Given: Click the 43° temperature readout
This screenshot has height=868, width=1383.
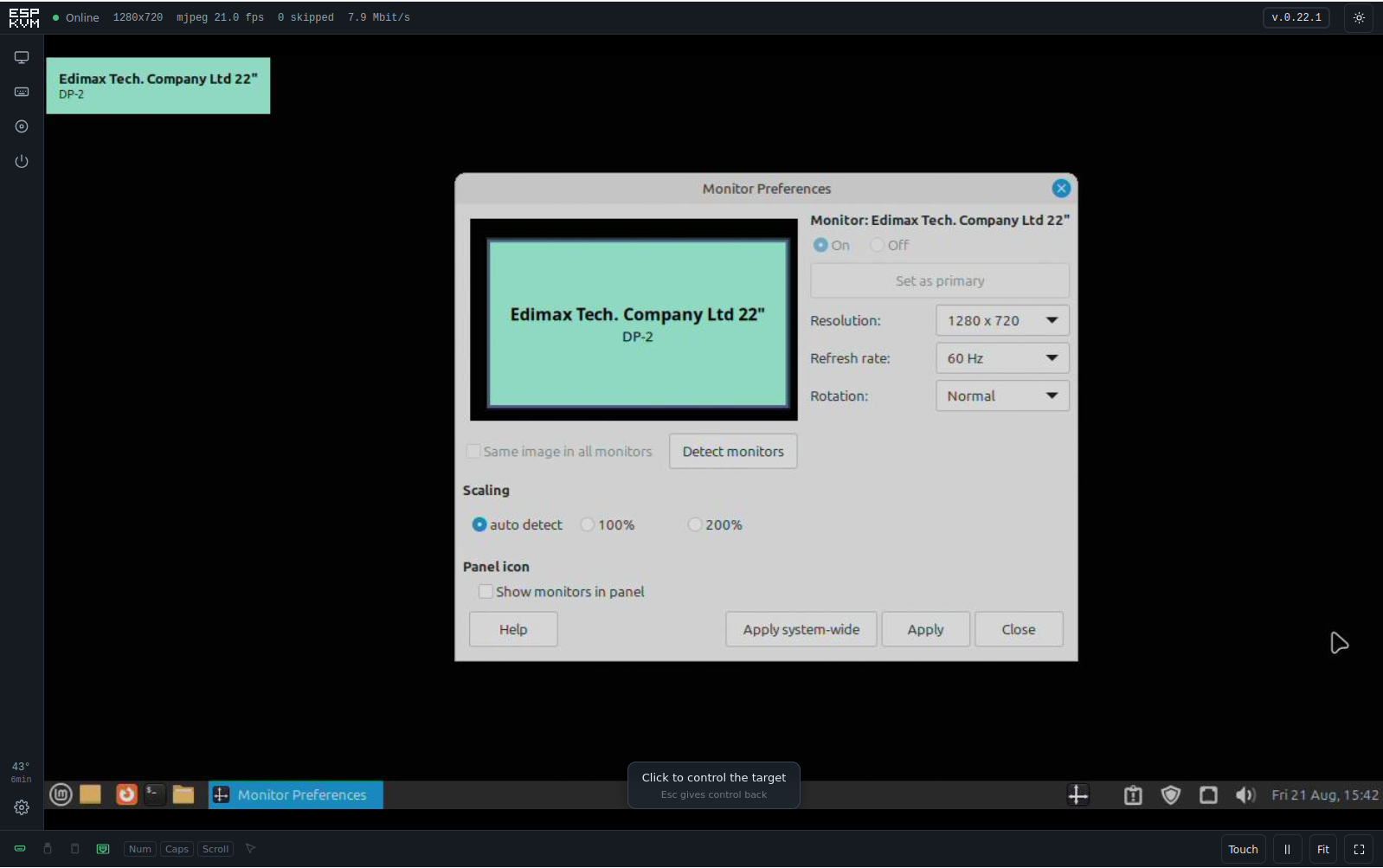Looking at the screenshot, I should (21, 767).
